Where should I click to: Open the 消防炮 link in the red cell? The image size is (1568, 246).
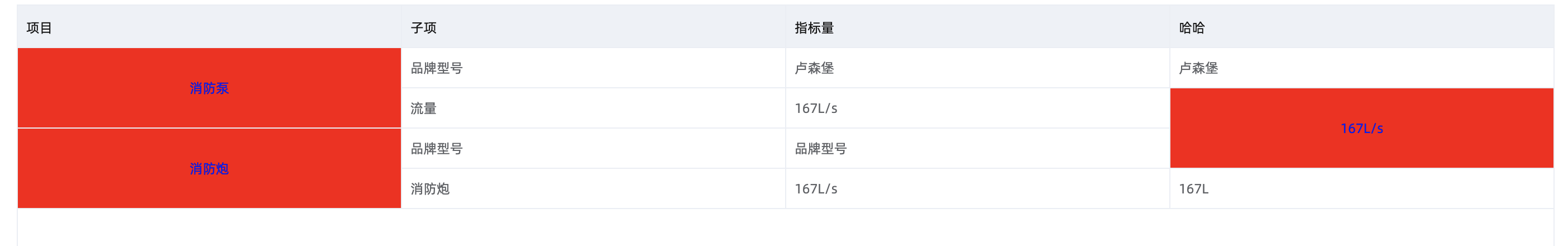[209, 169]
